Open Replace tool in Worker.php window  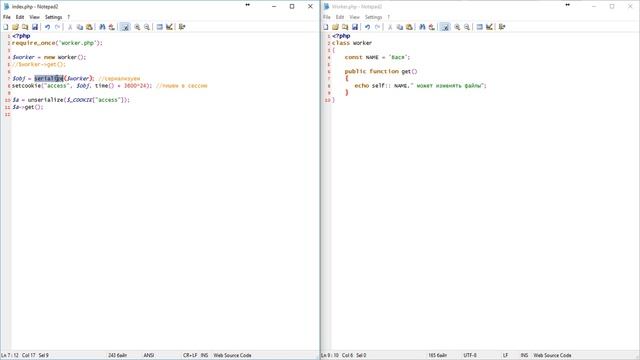point(431,27)
